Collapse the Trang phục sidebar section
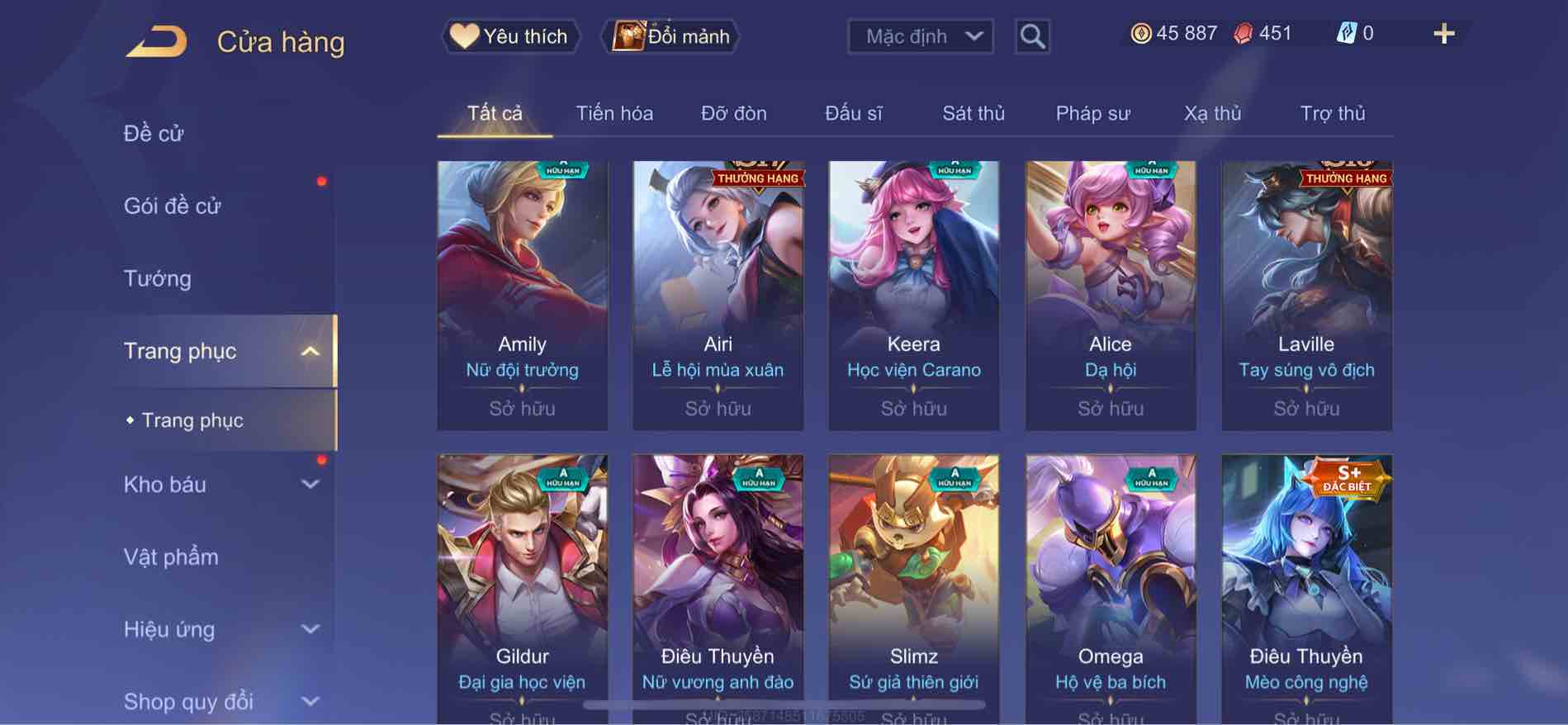Screen dimensions: 1568x725 tap(310, 352)
